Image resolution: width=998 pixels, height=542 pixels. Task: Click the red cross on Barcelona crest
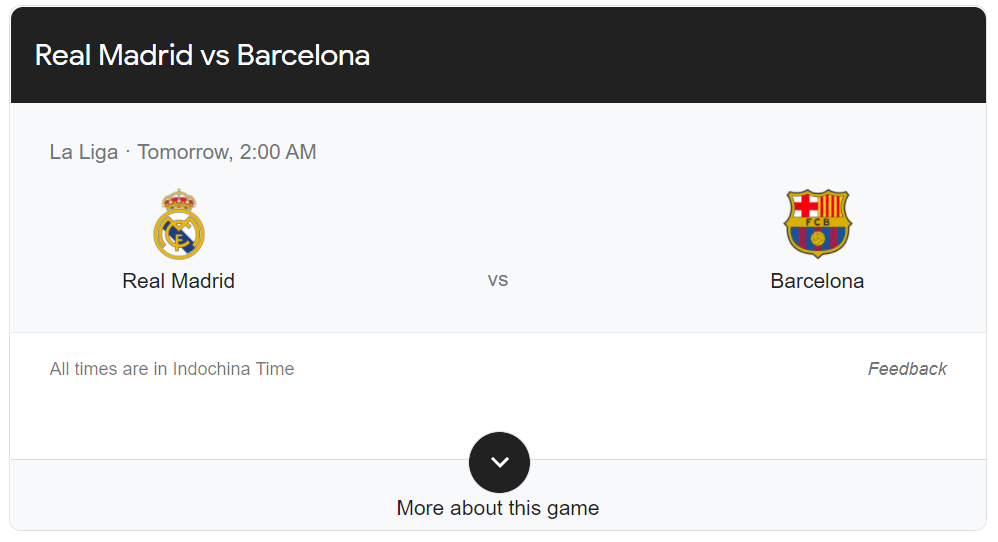805,205
